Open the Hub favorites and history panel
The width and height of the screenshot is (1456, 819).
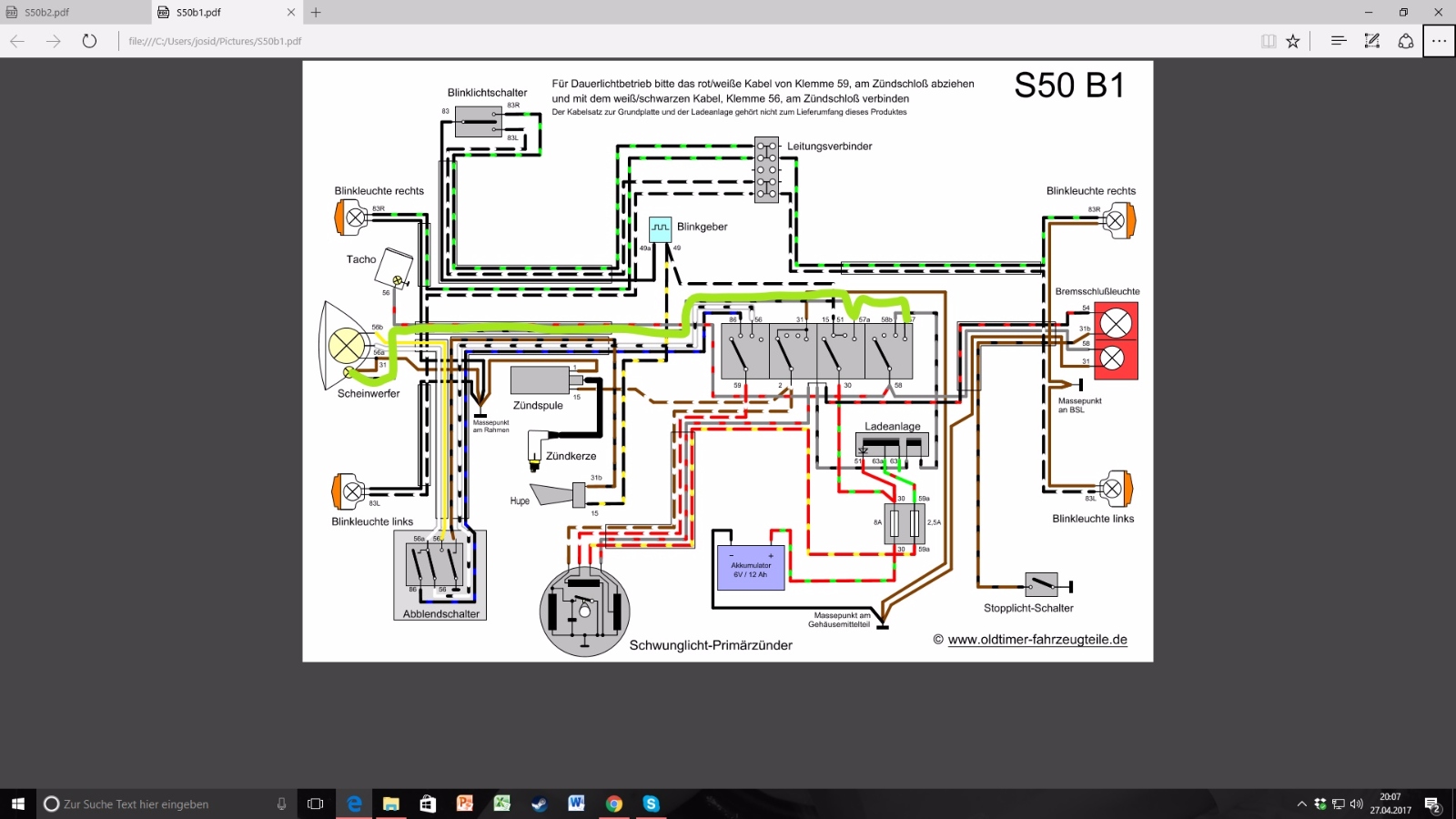pyautogui.click(x=1338, y=41)
